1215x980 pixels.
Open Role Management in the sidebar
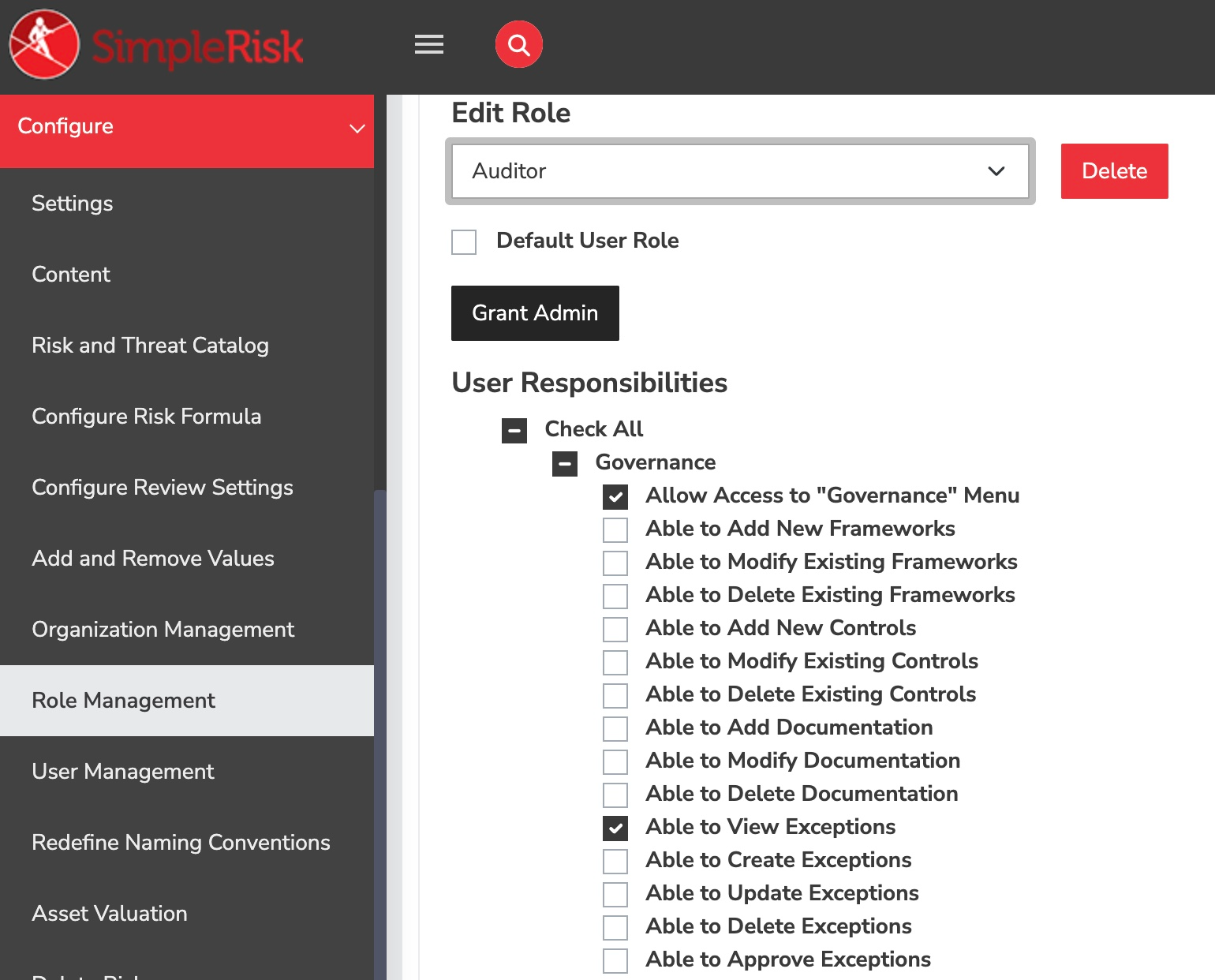(x=123, y=701)
